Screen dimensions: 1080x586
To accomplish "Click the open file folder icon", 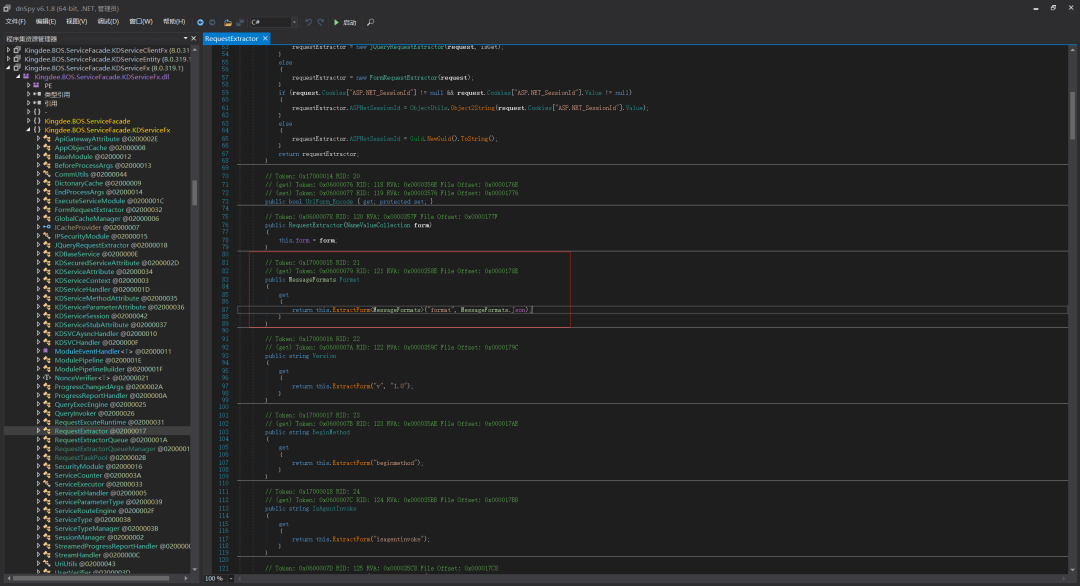I will [227, 22].
